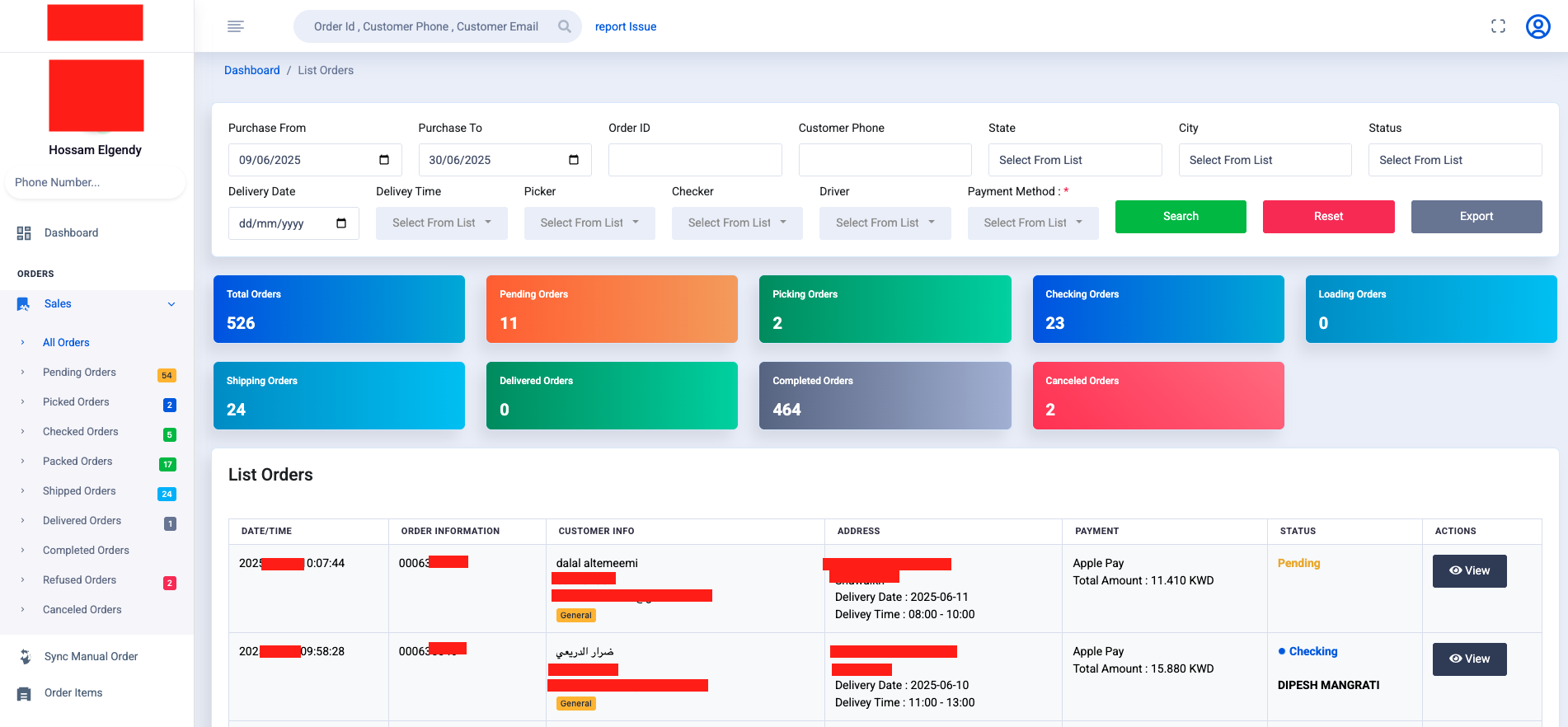Screen dimensions: 1568x727
Task: Open Purchase To calendar picker icon
Action: click(574, 160)
